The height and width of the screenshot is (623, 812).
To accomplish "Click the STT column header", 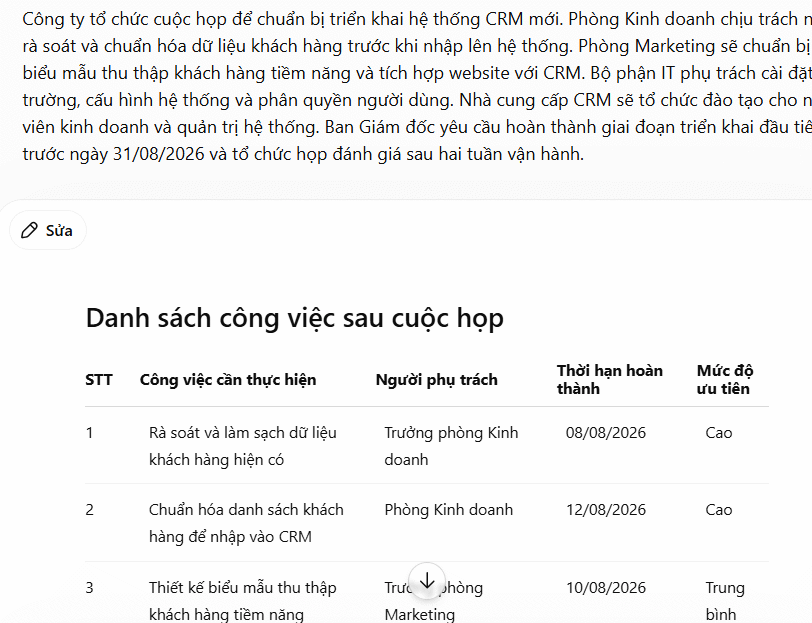I will point(99,380).
